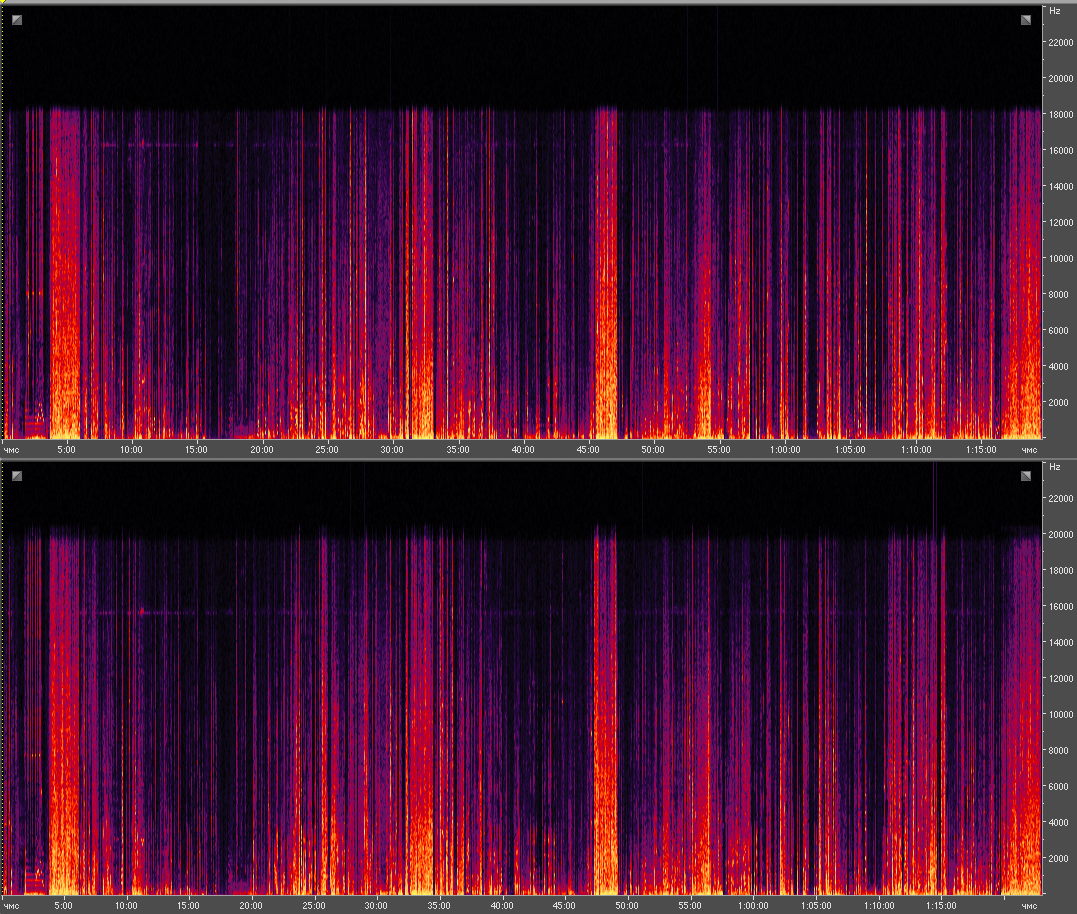Click 45:00 on the upper spectrogram's time ruler

[588, 450]
